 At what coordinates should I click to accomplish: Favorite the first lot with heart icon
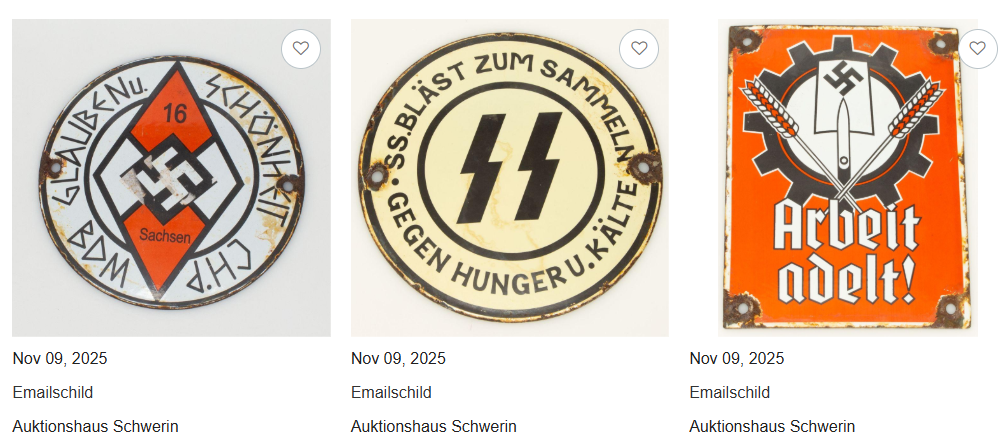(x=300, y=48)
